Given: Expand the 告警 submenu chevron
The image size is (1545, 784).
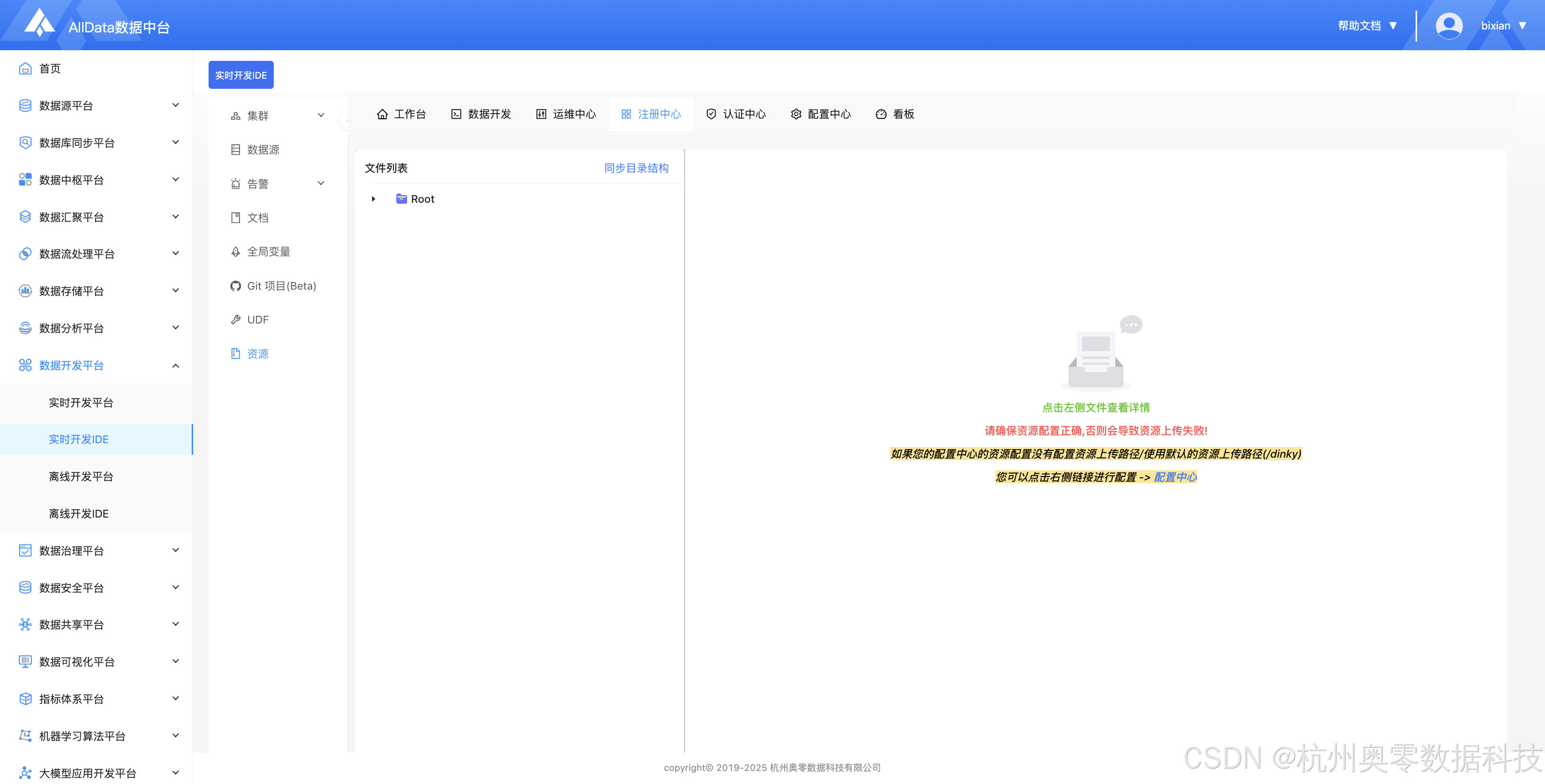Looking at the screenshot, I should [321, 183].
